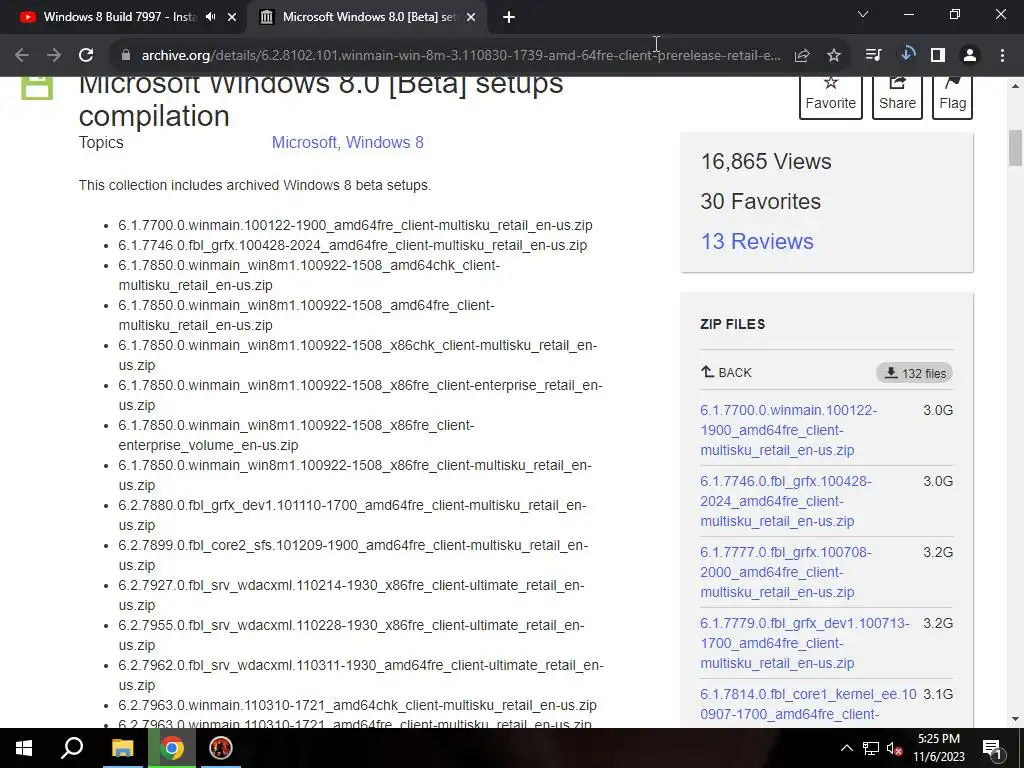Click the '16,865 Views' text
The height and width of the screenshot is (768, 1024).
click(x=765, y=162)
